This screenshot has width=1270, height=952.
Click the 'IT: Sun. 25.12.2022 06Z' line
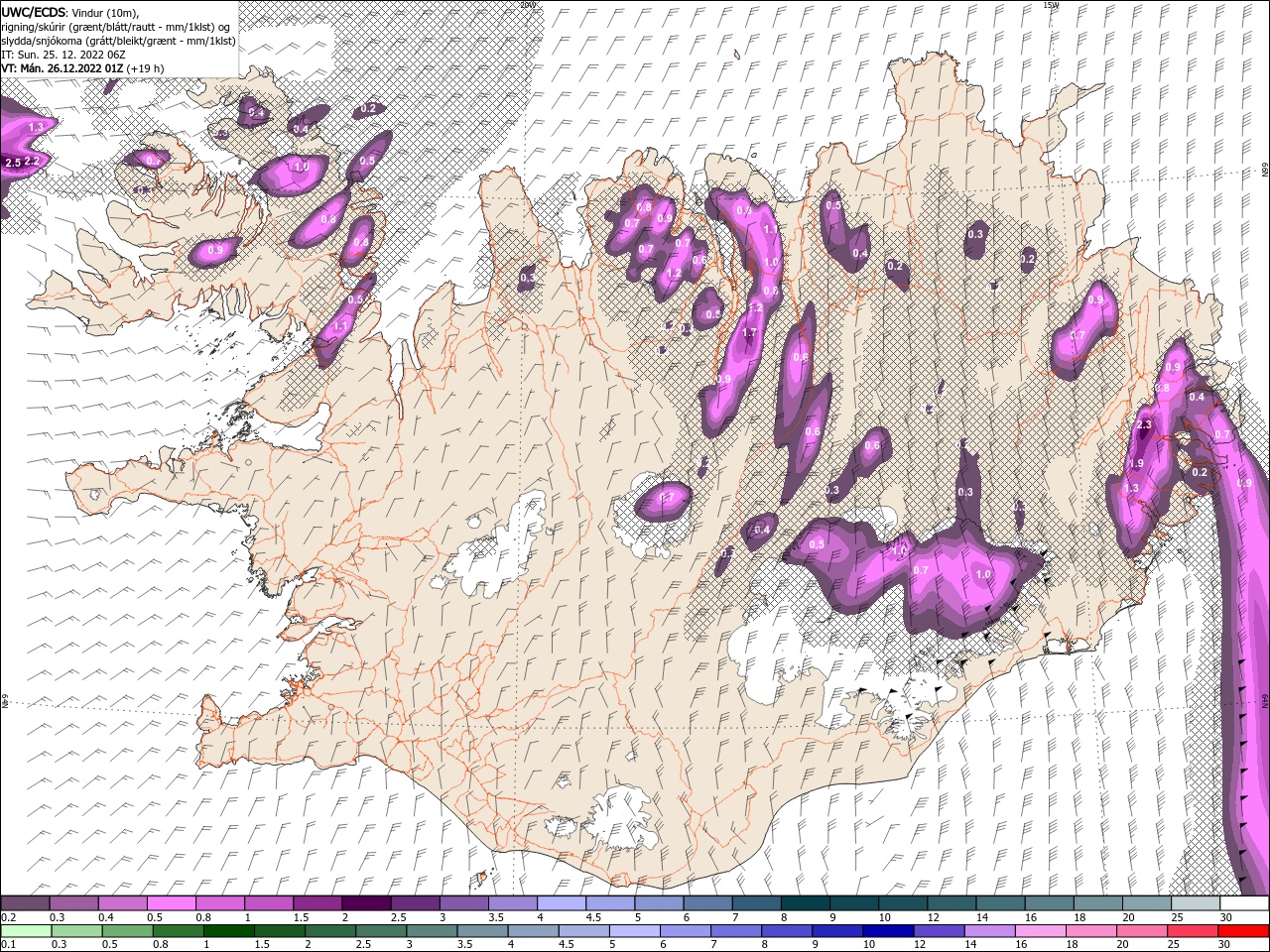(x=63, y=55)
